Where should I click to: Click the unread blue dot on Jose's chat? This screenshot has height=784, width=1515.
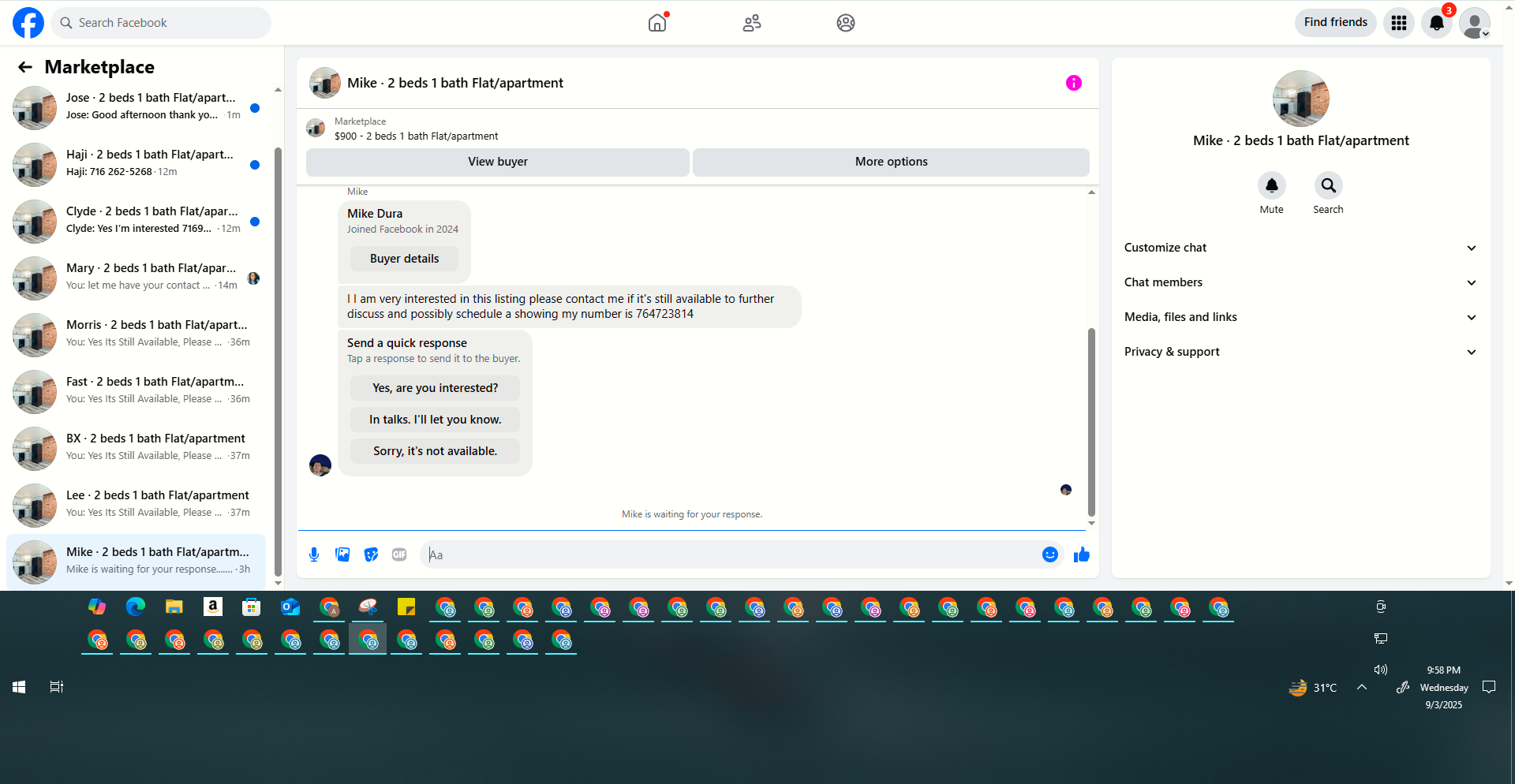255,108
